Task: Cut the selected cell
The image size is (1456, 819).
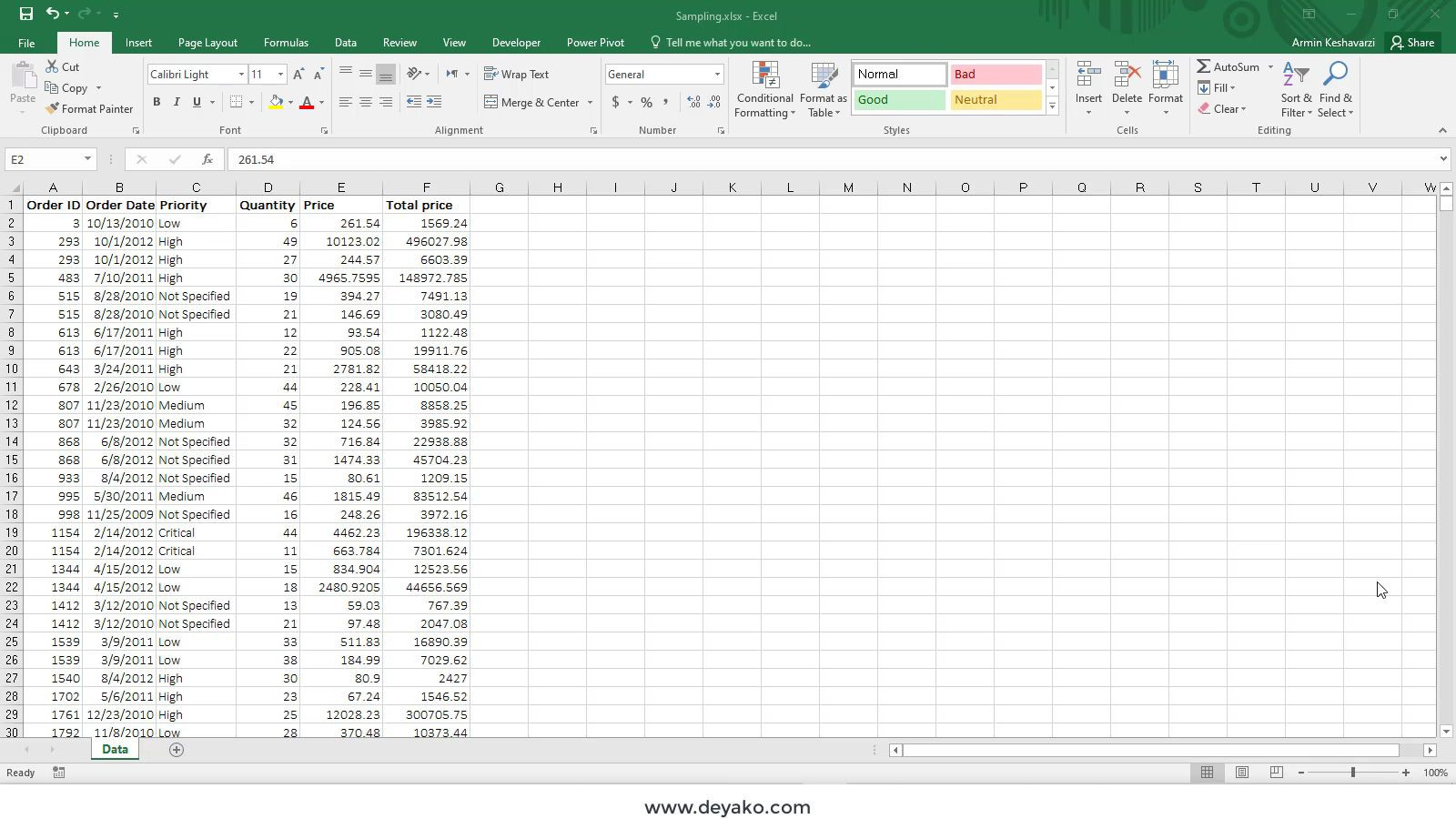Action: tap(63, 66)
